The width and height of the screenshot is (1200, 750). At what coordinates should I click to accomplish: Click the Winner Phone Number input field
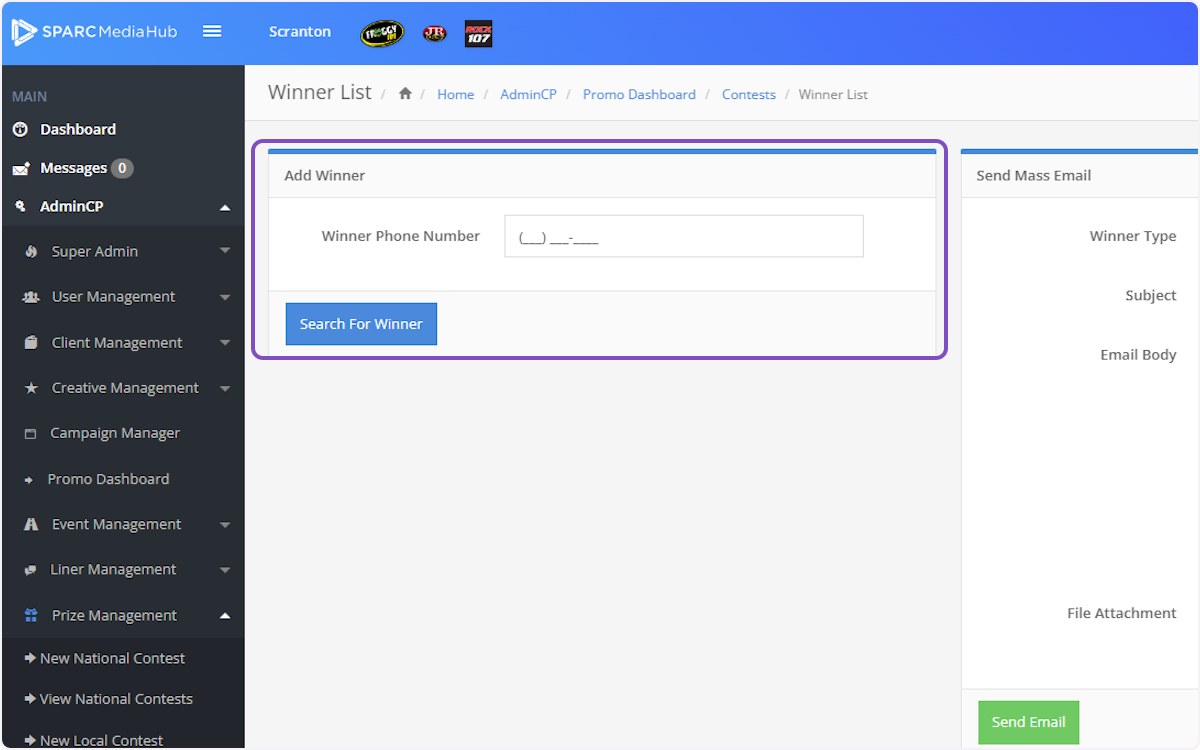tap(683, 235)
